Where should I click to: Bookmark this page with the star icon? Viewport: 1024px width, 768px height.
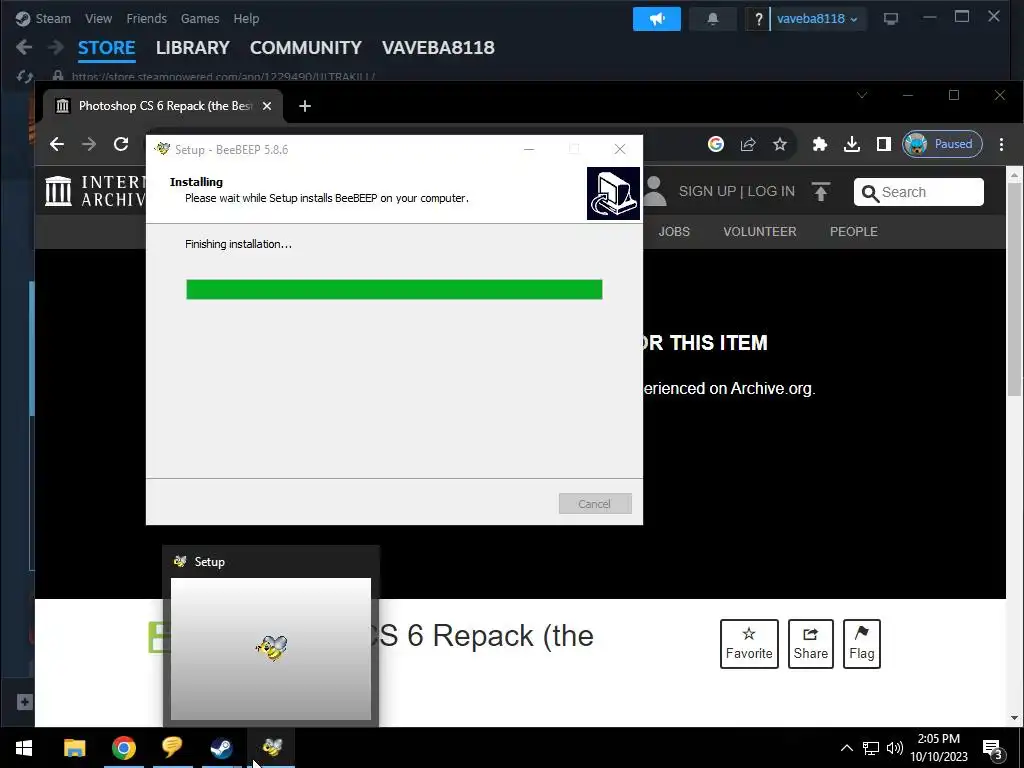[x=780, y=144]
